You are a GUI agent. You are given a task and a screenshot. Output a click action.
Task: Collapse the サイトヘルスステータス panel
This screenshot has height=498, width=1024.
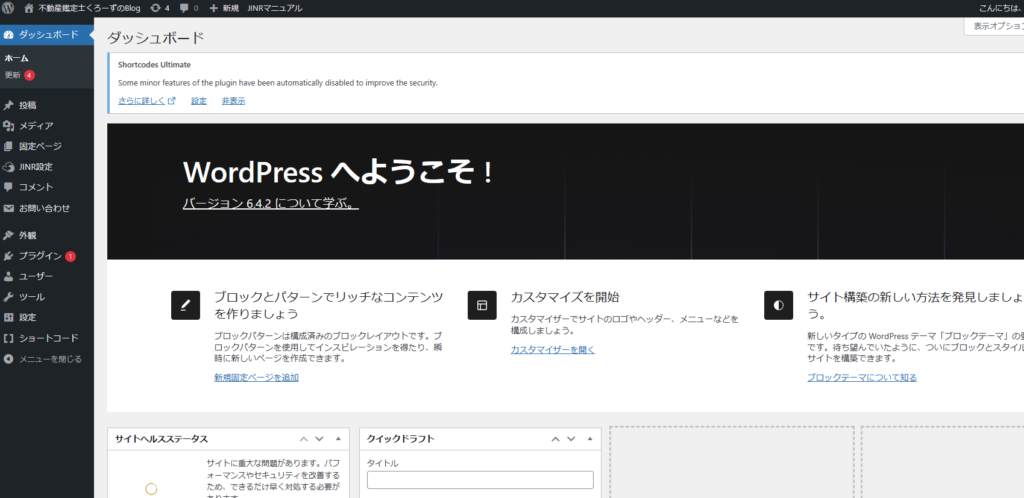coord(338,439)
